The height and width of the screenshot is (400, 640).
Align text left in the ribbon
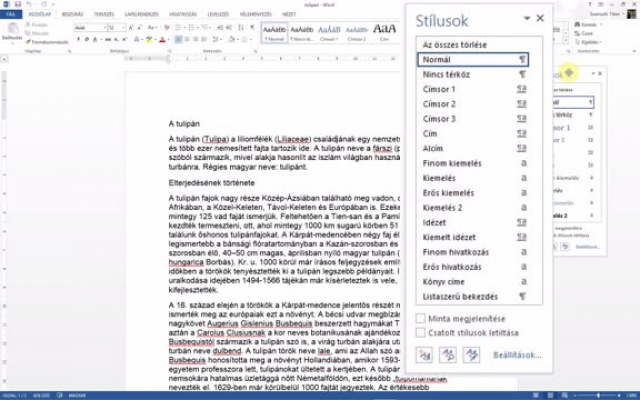tap(178, 40)
